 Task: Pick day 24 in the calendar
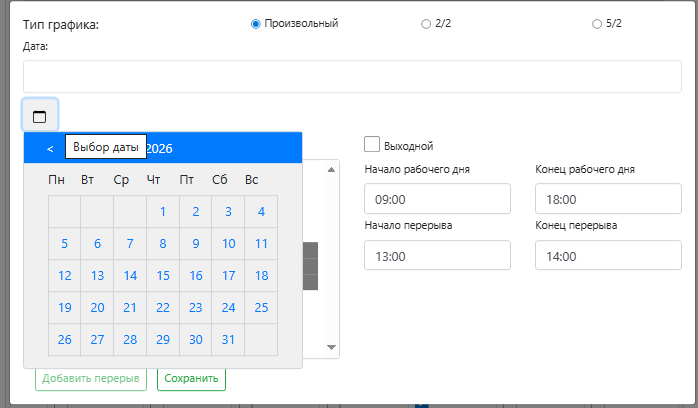(x=228, y=307)
